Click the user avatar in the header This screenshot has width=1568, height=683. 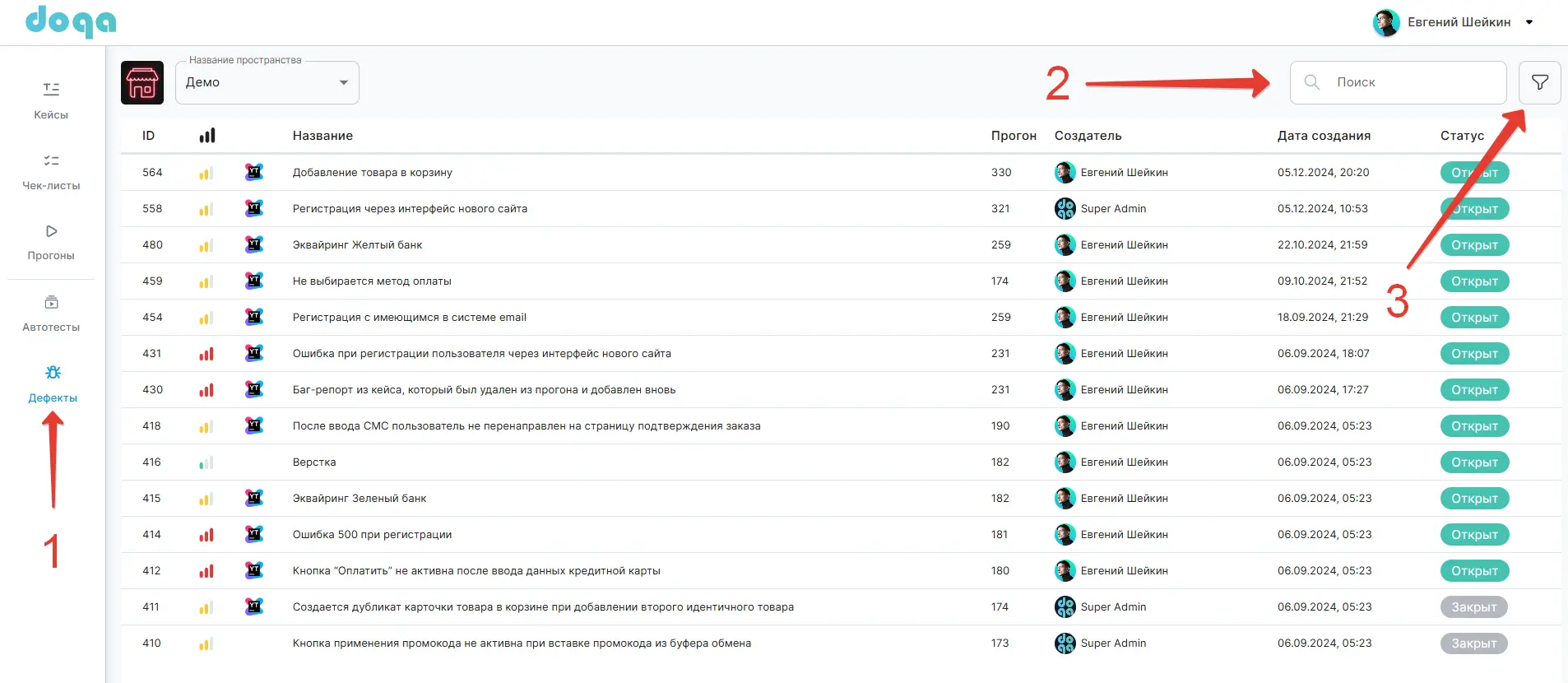pos(1386,22)
